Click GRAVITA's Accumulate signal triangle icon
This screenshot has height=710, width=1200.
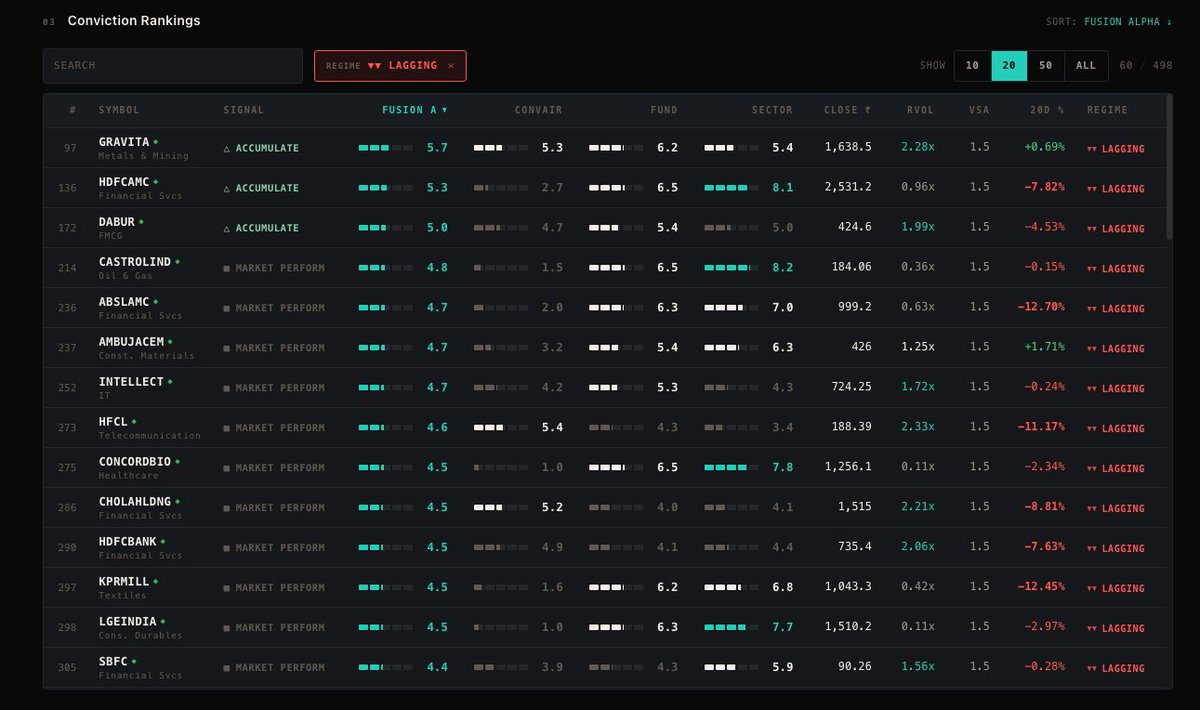(x=227, y=148)
